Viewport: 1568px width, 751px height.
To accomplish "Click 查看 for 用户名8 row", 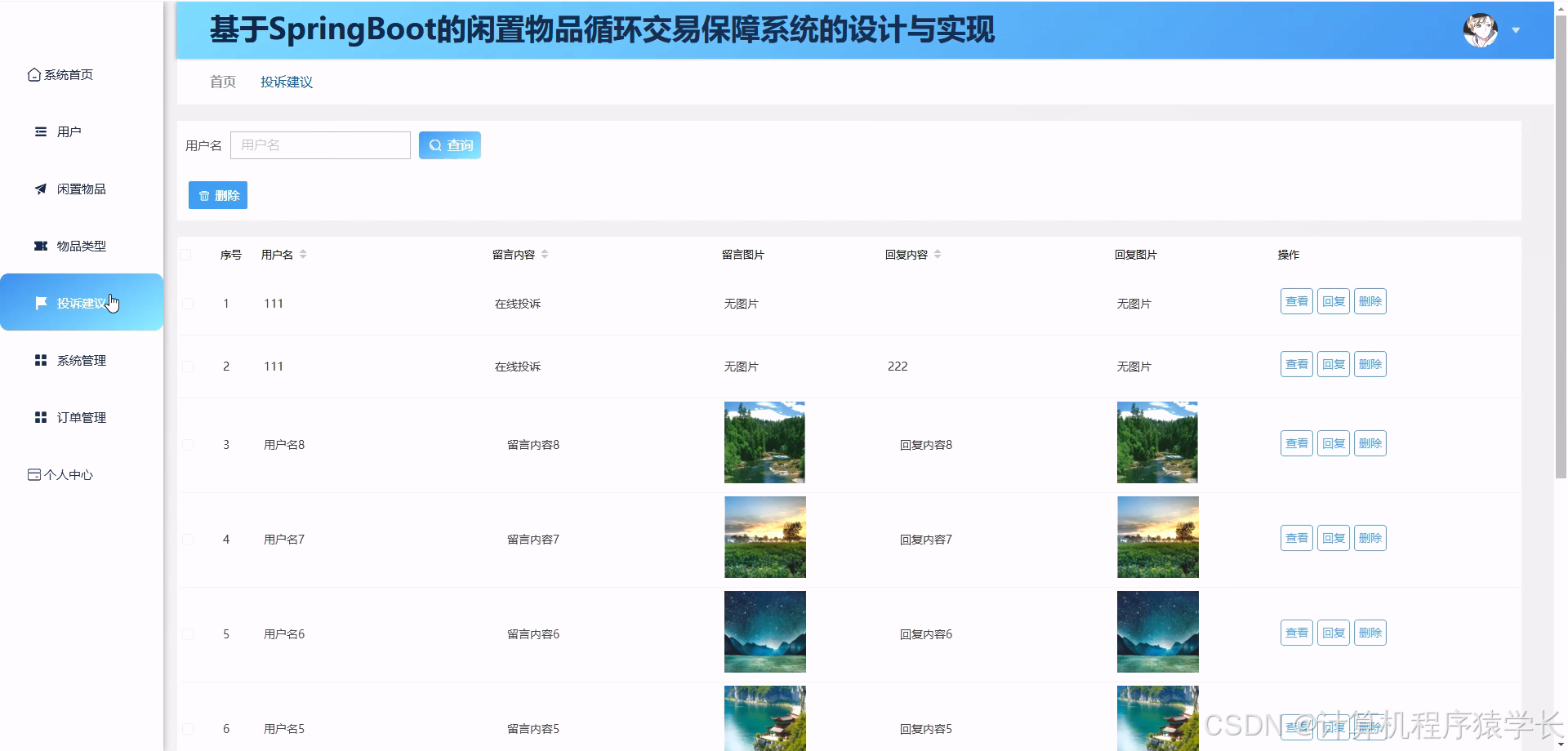I will coord(1297,444).
